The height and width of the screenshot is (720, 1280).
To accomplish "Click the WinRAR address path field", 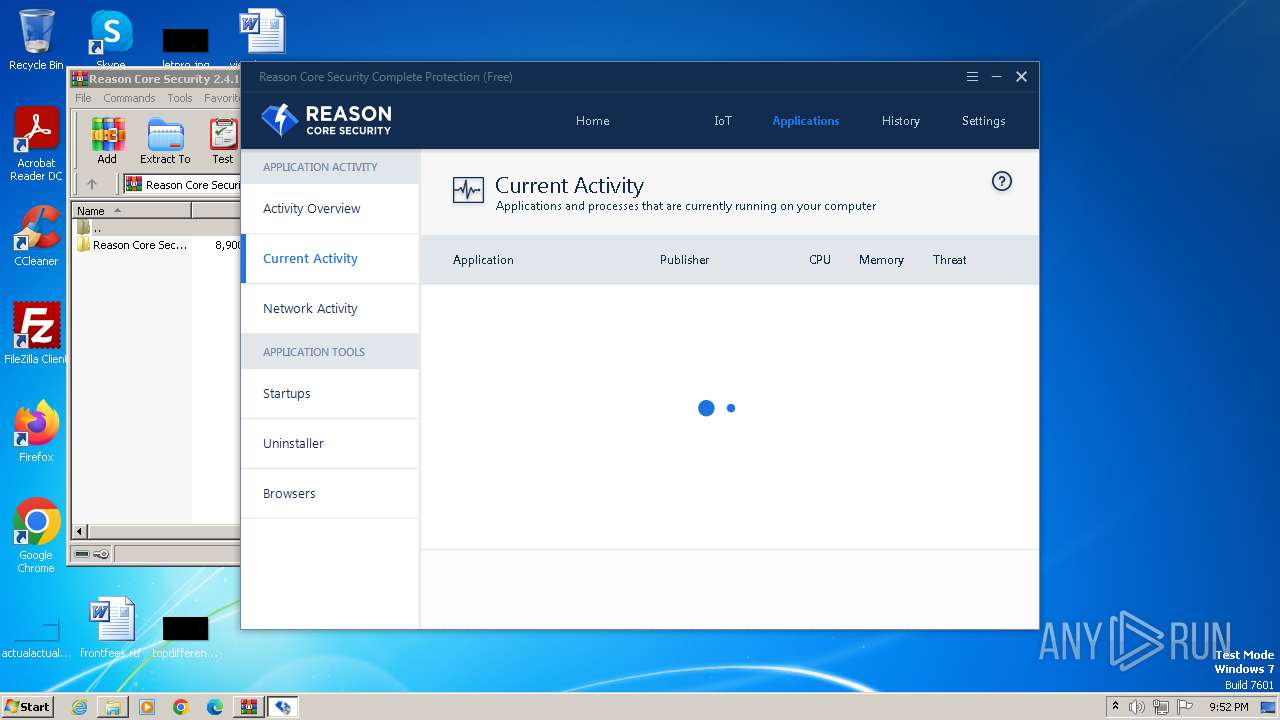I will click(x=182, y=184).
